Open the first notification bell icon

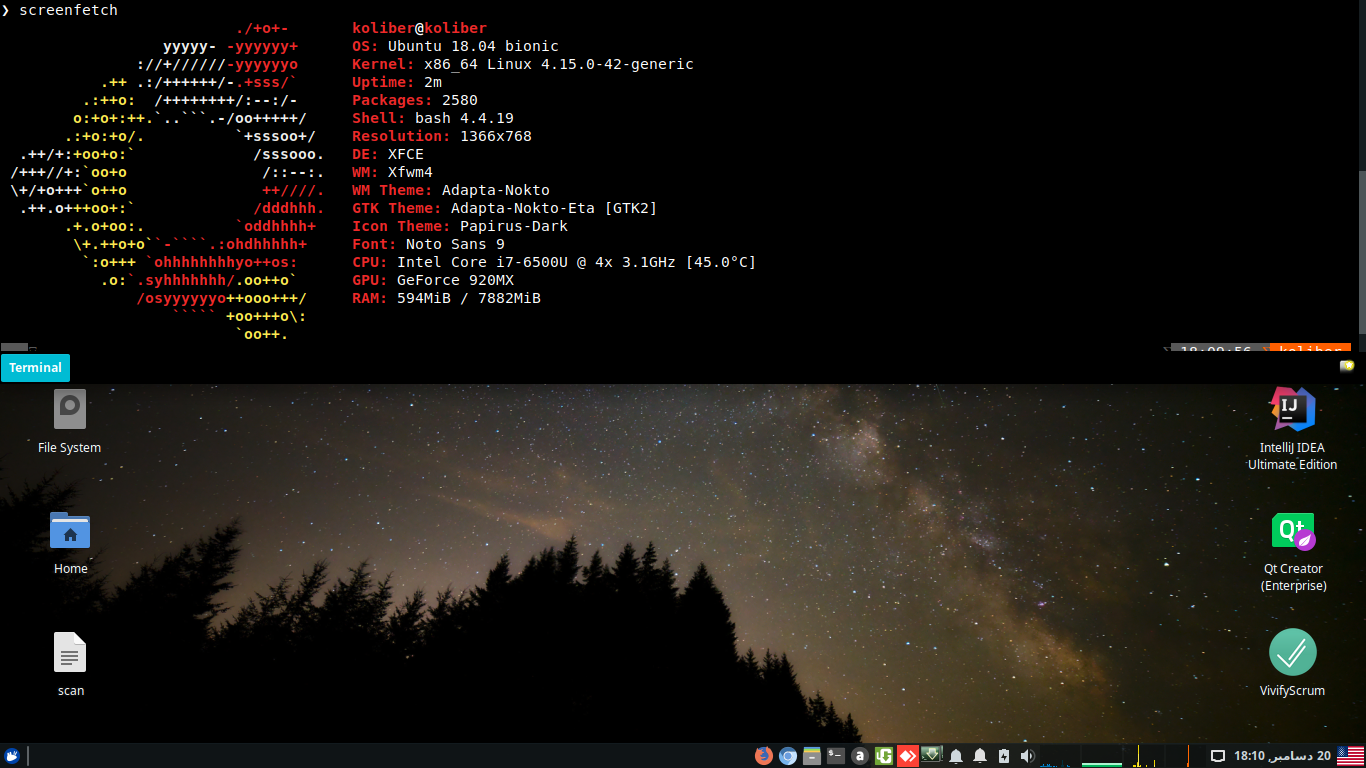pyautogui.click(x=956, y=756)
